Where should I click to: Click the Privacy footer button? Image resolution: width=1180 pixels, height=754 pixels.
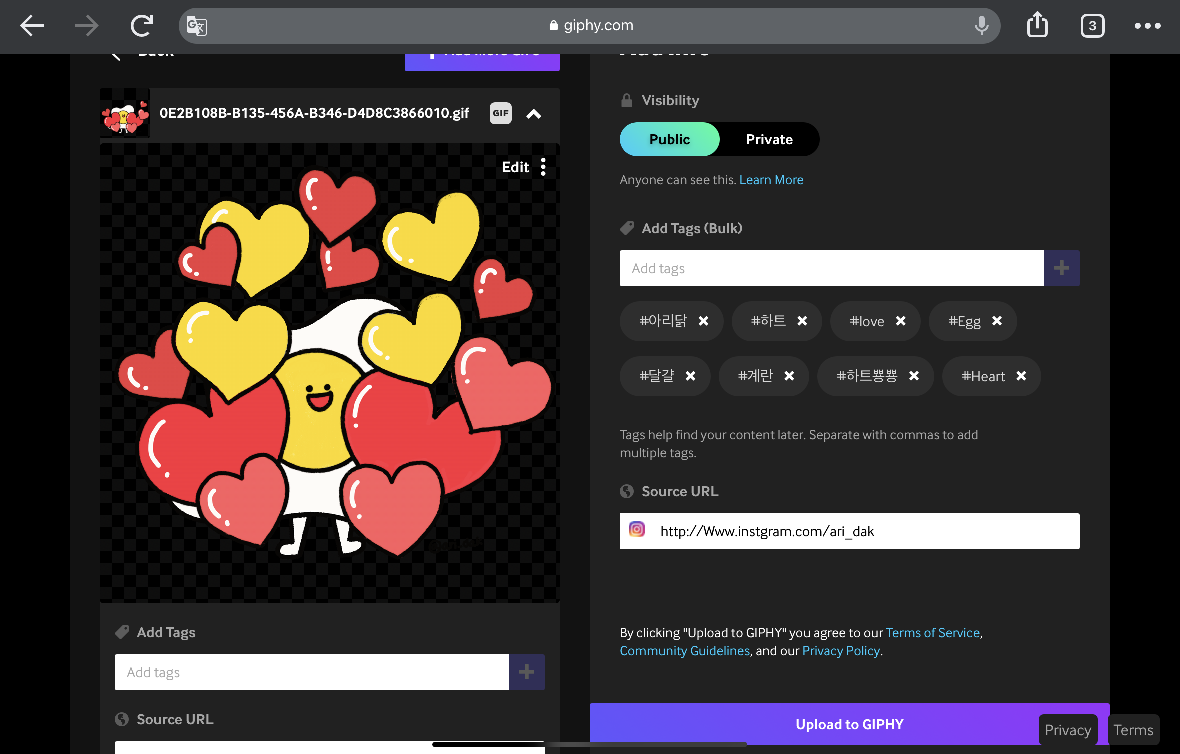pyautogui.click(x=1067, y=730)
